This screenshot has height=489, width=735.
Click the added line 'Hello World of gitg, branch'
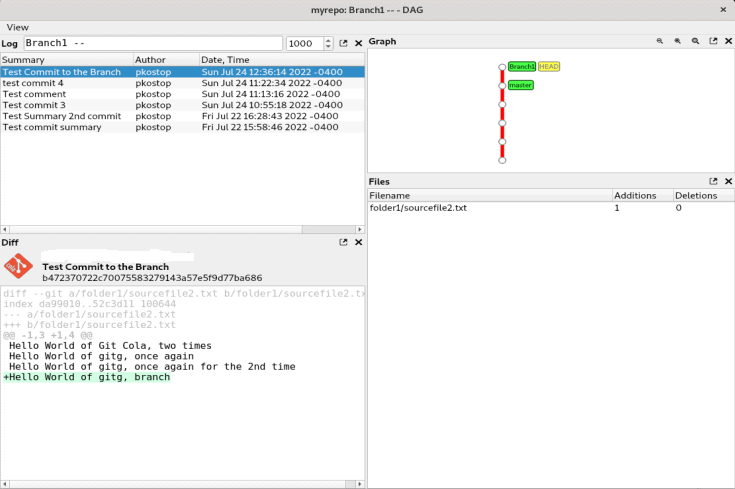click(87, 377)
